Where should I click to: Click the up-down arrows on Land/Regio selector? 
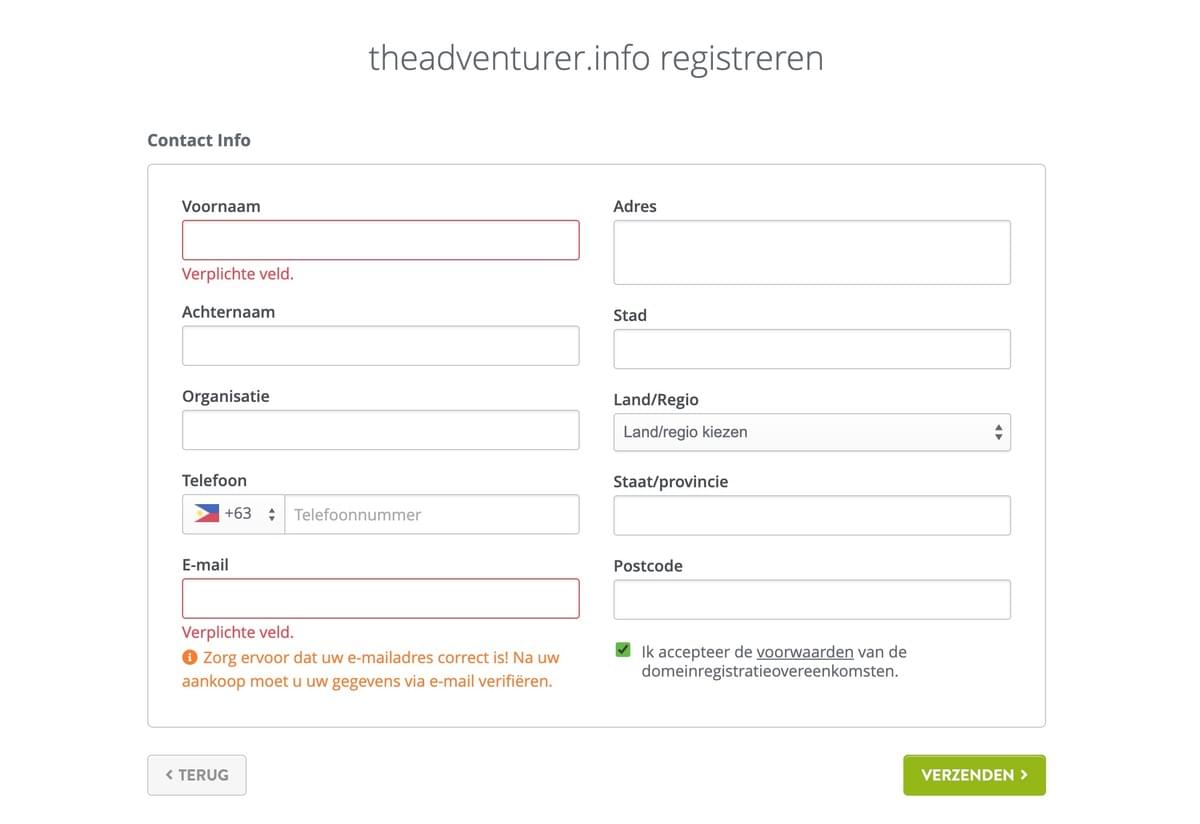(997, 431)
